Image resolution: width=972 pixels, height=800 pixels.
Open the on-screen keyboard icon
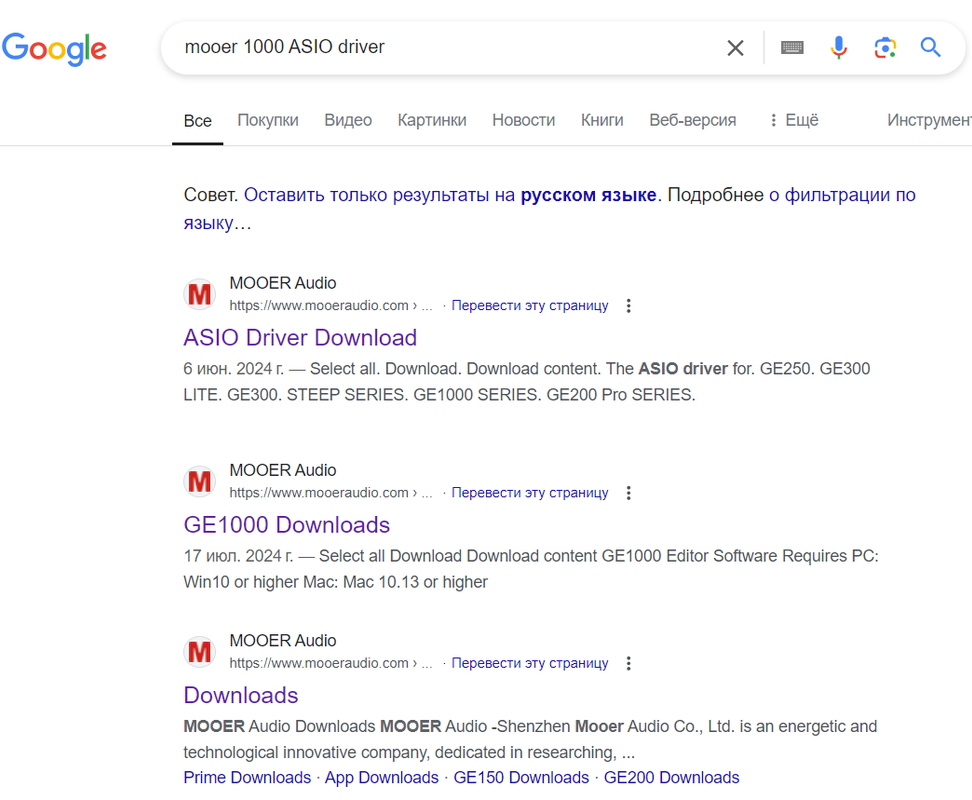(792, 48)
